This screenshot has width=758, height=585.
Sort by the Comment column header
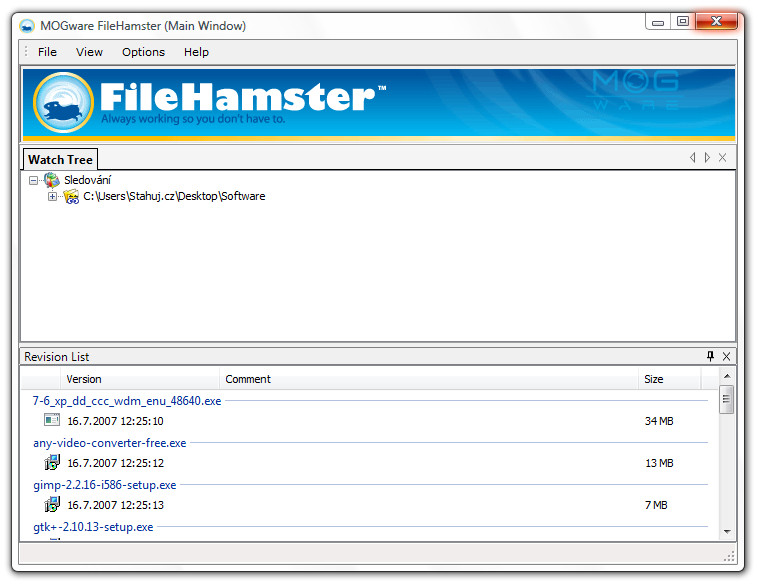(x=429, y=379)
